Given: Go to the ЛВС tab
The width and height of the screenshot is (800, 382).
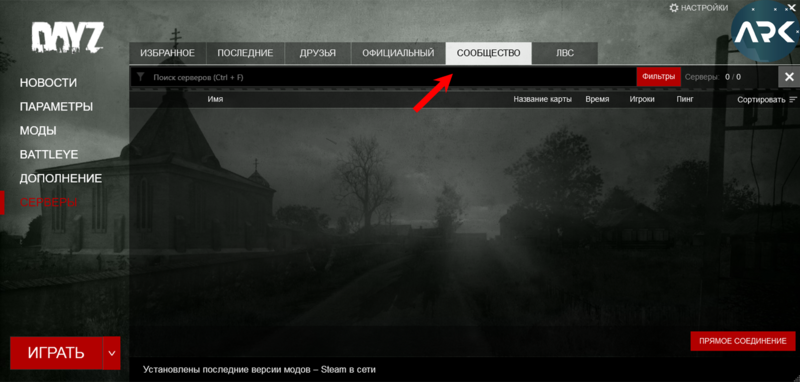Looking at the screenshot, I should pos(564,53).
